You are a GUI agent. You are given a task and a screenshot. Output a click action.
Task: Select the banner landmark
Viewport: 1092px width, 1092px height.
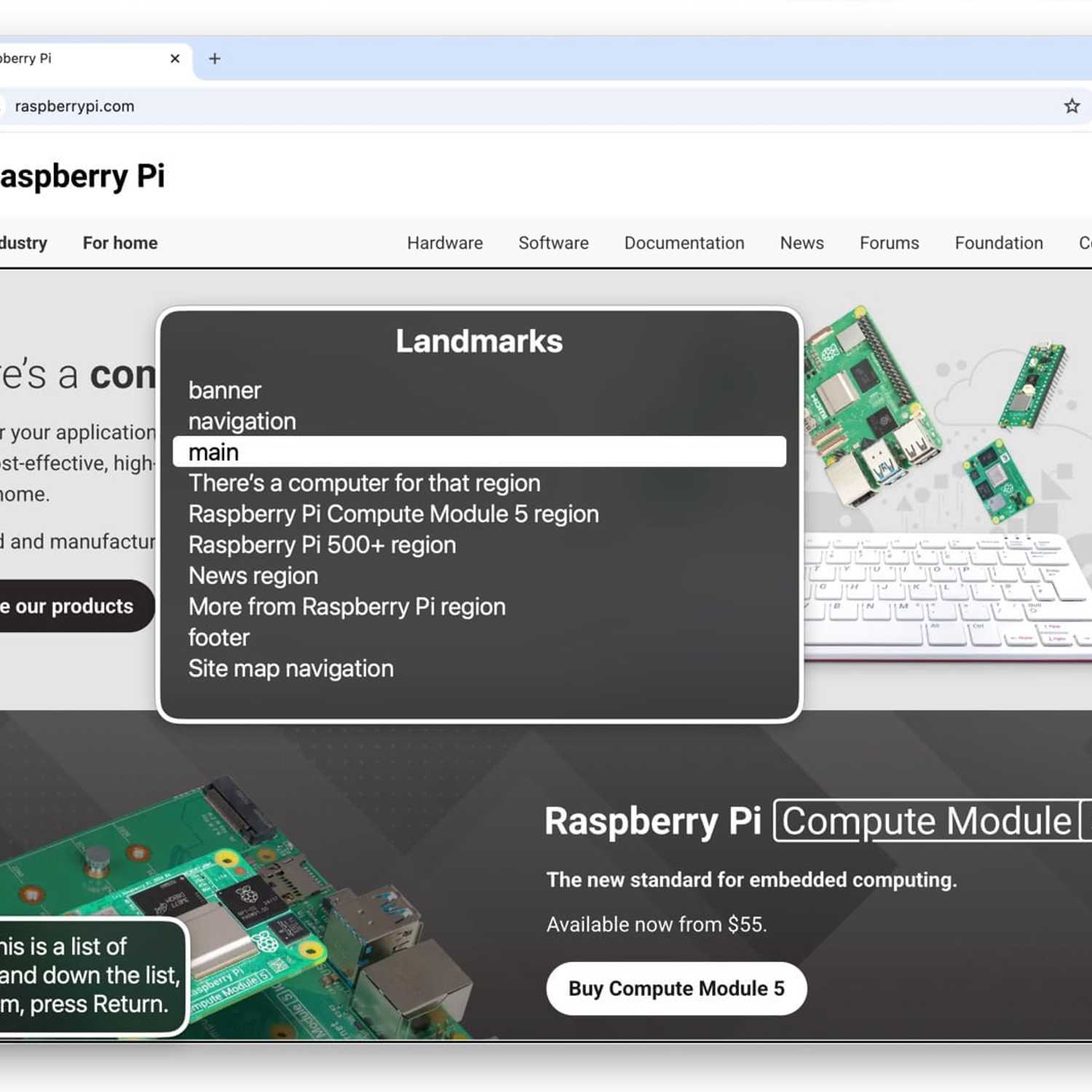(x=224, y=391)
